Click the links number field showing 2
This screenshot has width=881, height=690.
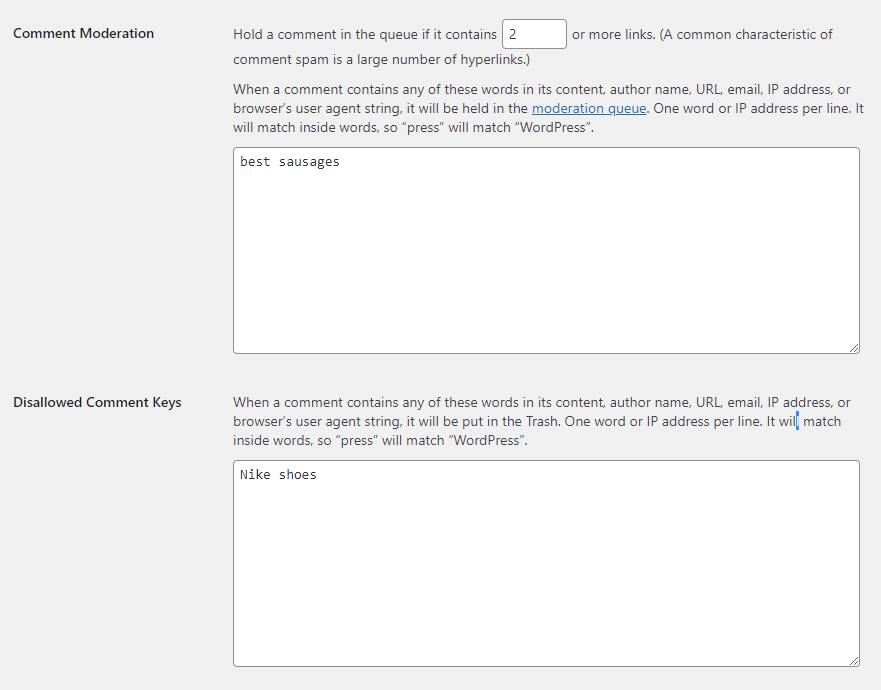click(x=534, y=34)
